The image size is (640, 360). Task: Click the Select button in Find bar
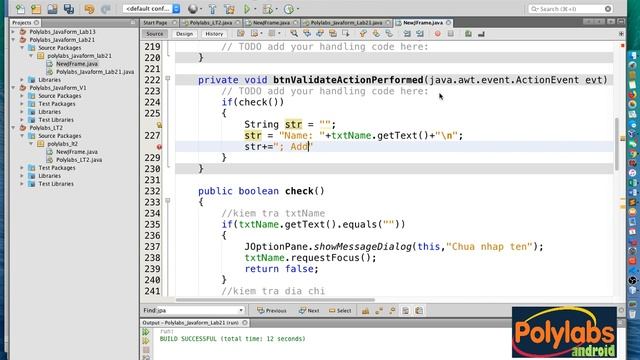(x=340, y=311)
